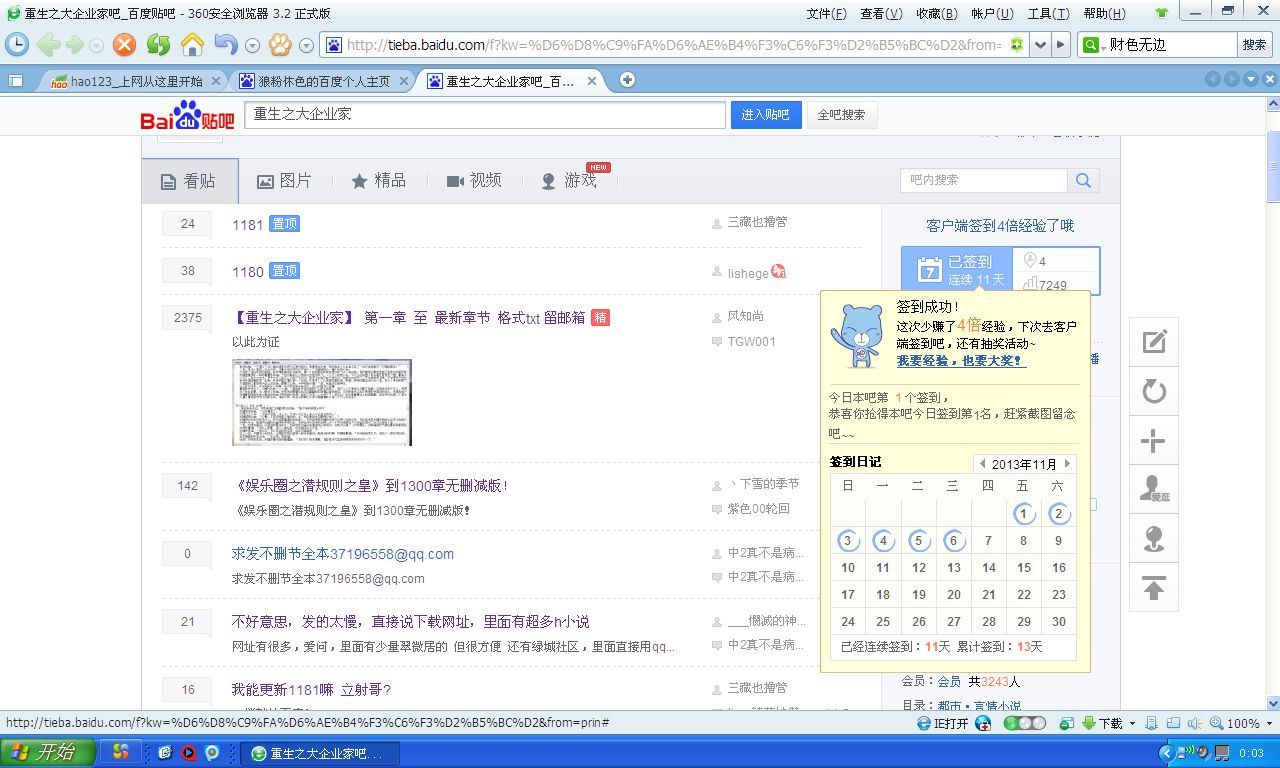The width and height of the screenshot is (1280, 768).
Task: Switch to the 图片 tab
Action: (x=285, y=180)
